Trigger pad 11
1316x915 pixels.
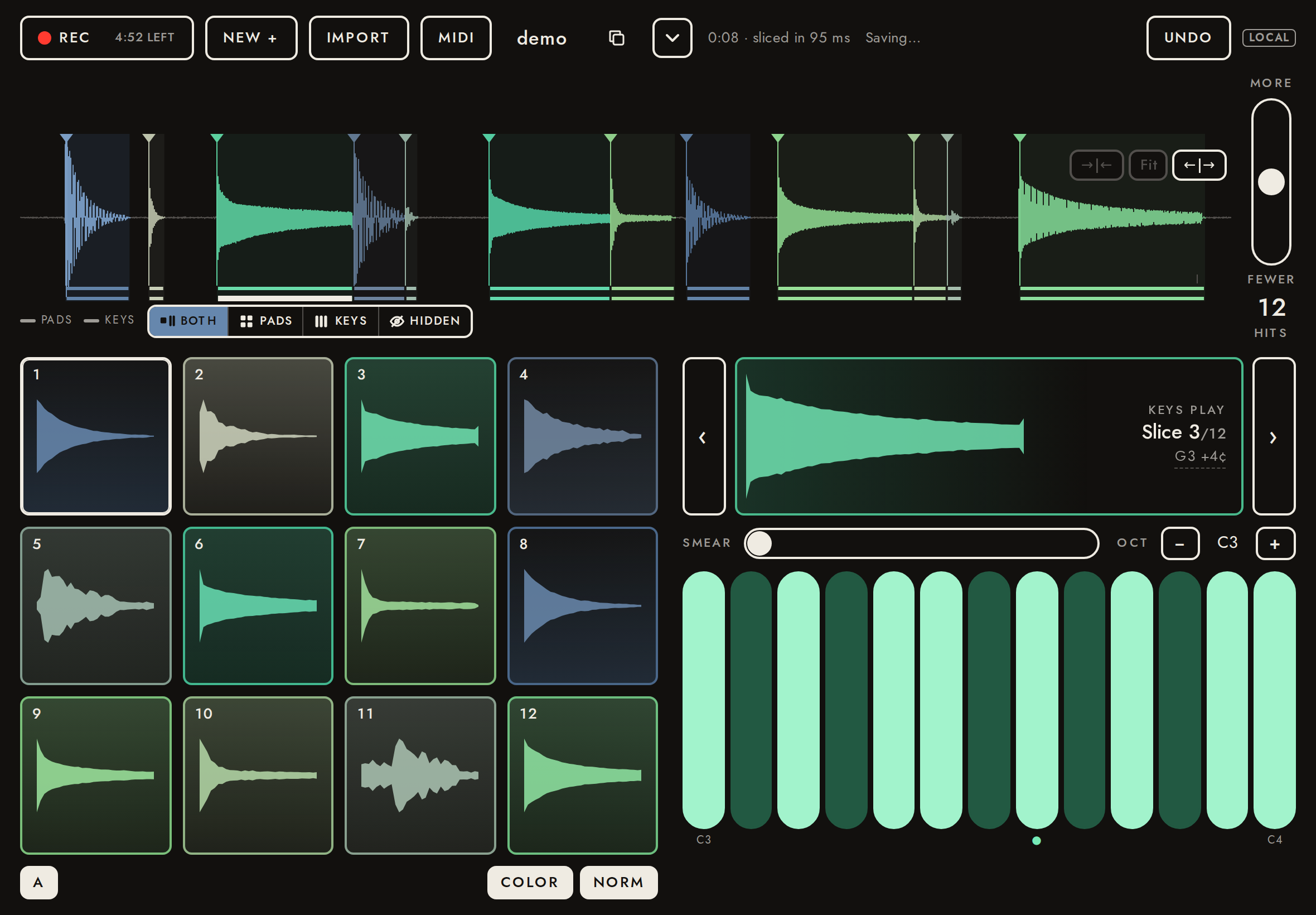tap(420, 776)
